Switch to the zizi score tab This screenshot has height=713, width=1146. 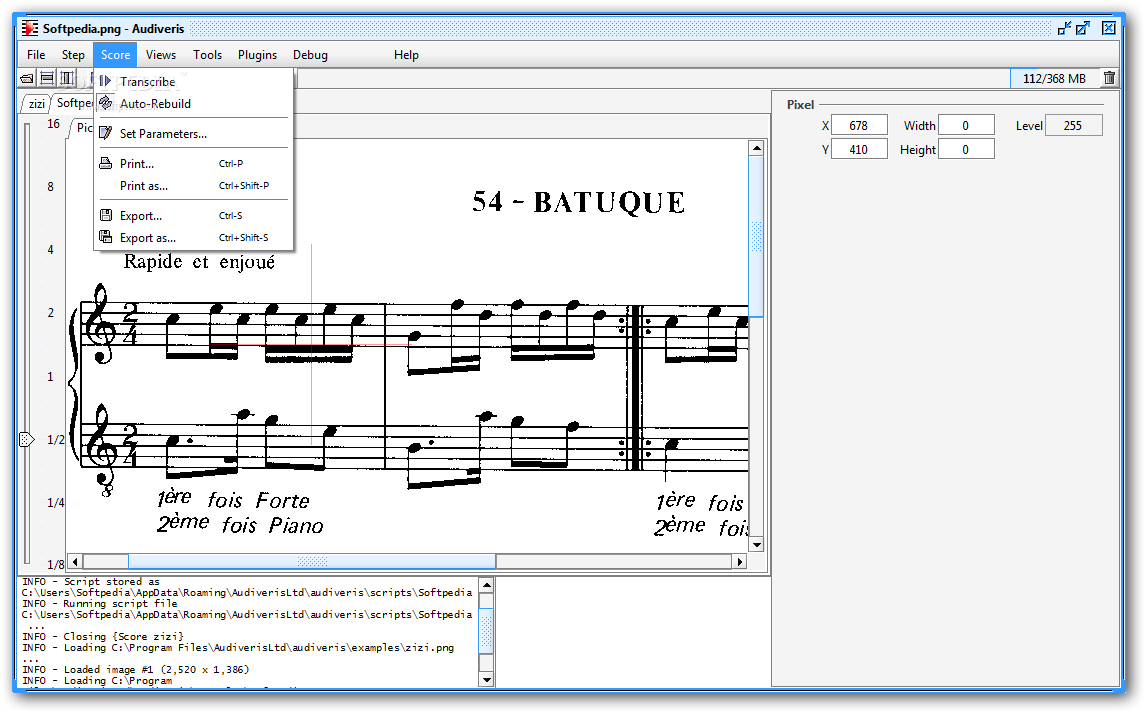pyautogui.click(x=36, y=104)
